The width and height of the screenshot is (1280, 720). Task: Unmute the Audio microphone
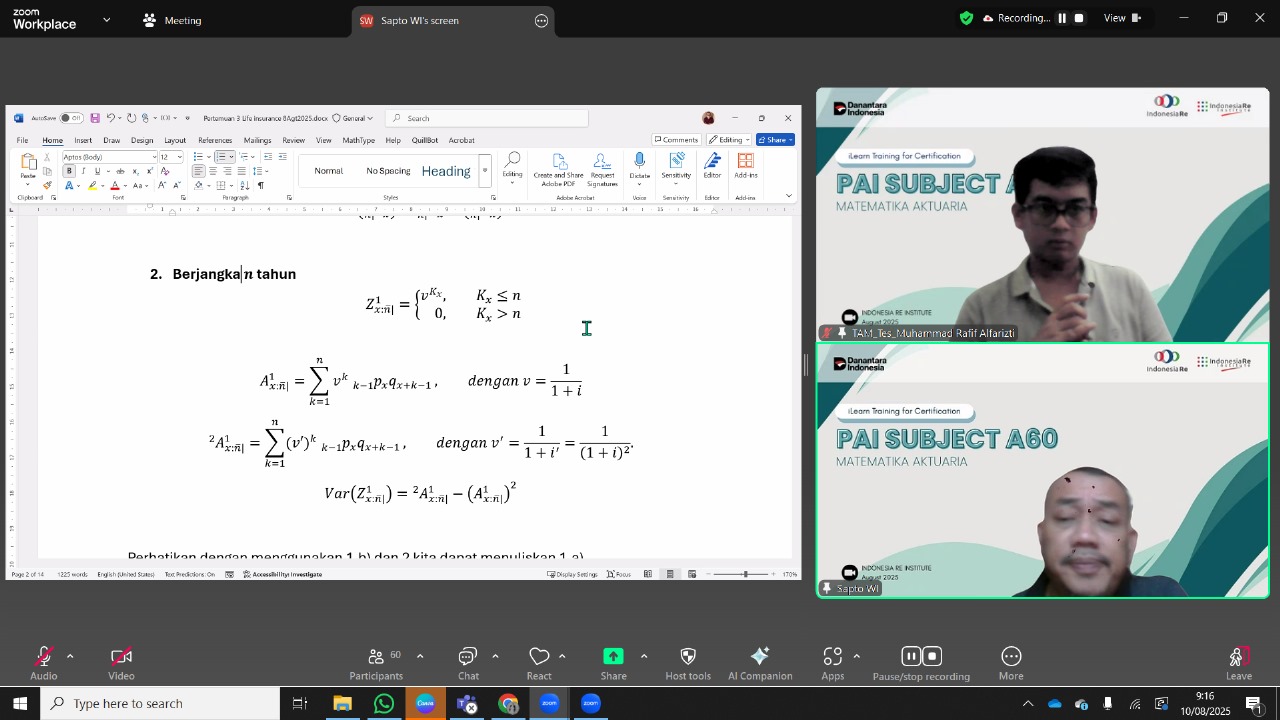tap(43, 663)
